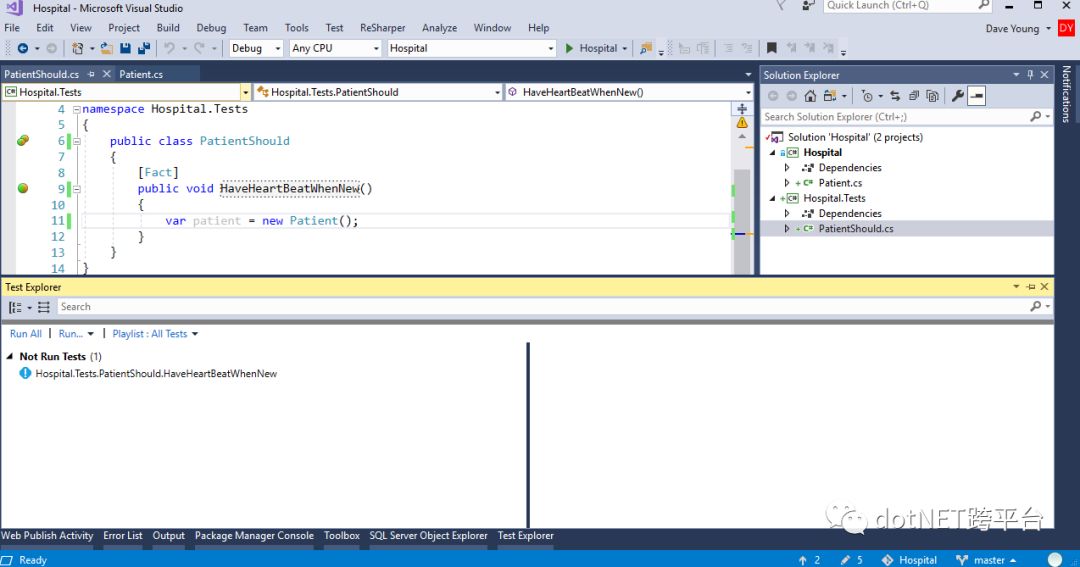Switch to the Error List bottom tab
Image resolution: width=1080 pixels, height=567 pixels.
(x=123, y=535)
